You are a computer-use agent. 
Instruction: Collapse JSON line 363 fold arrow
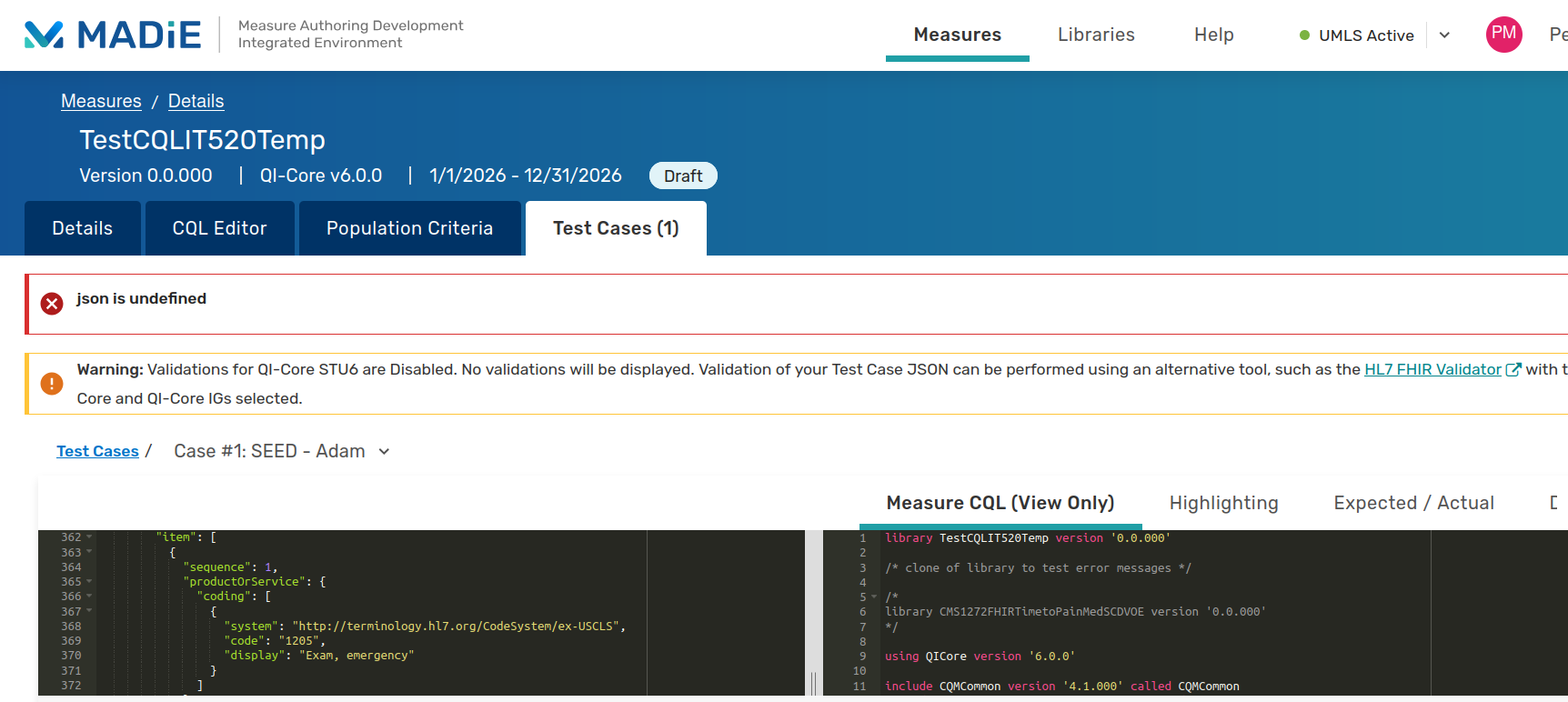click(89, 552)
